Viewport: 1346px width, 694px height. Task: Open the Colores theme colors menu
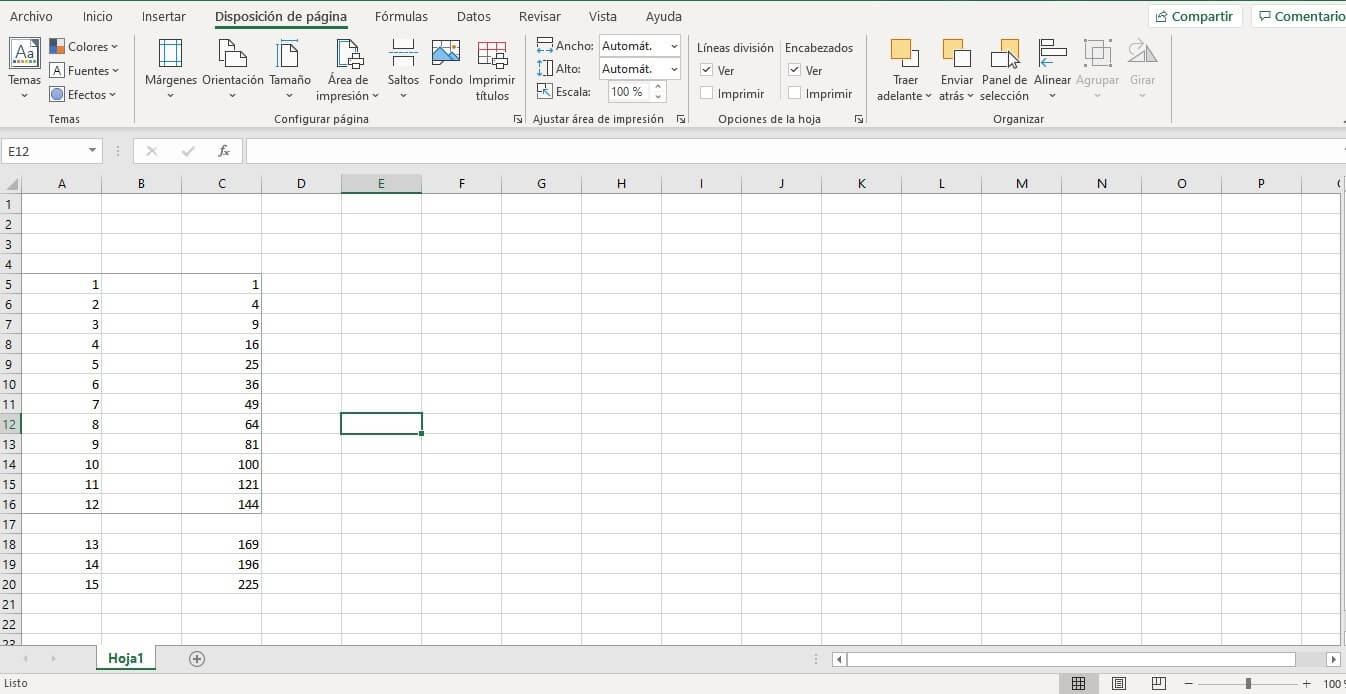point(83,46)
